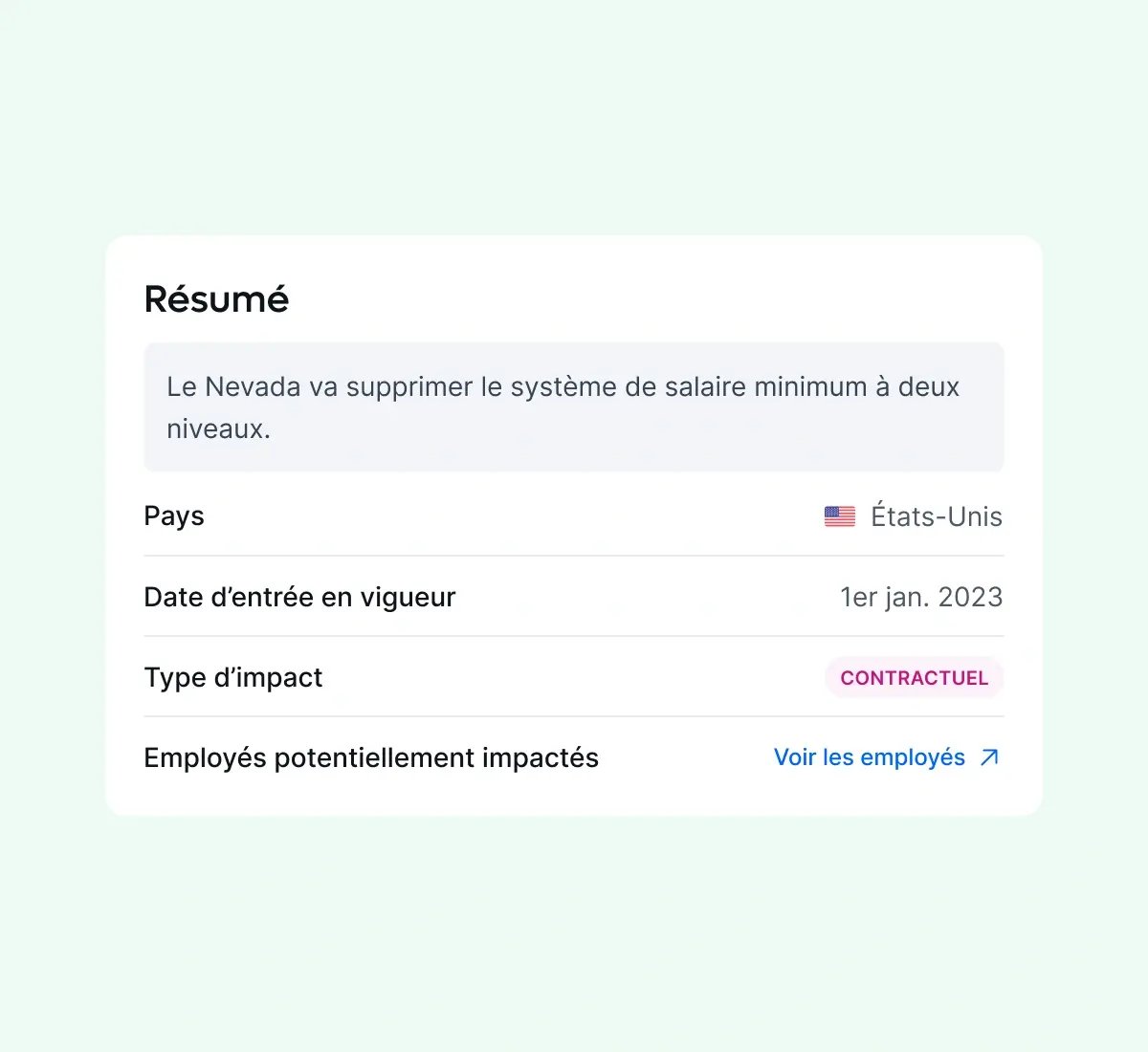Image resolution: width=1148 pixels, height=1052 pixels.
Task: Click the Employés potentiellement impactés label
Action: click(371, 757)
